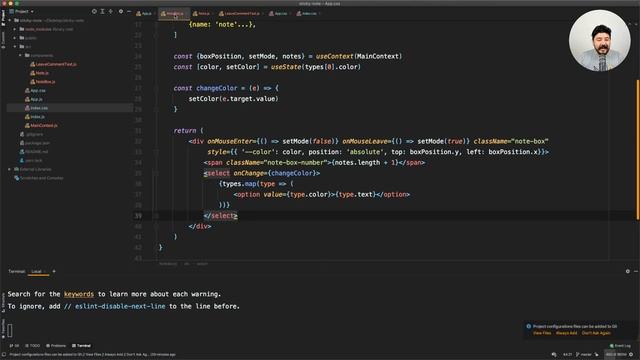640x360 pixels.
Task: Open the Git tool window button
Action: coord(14,346)
